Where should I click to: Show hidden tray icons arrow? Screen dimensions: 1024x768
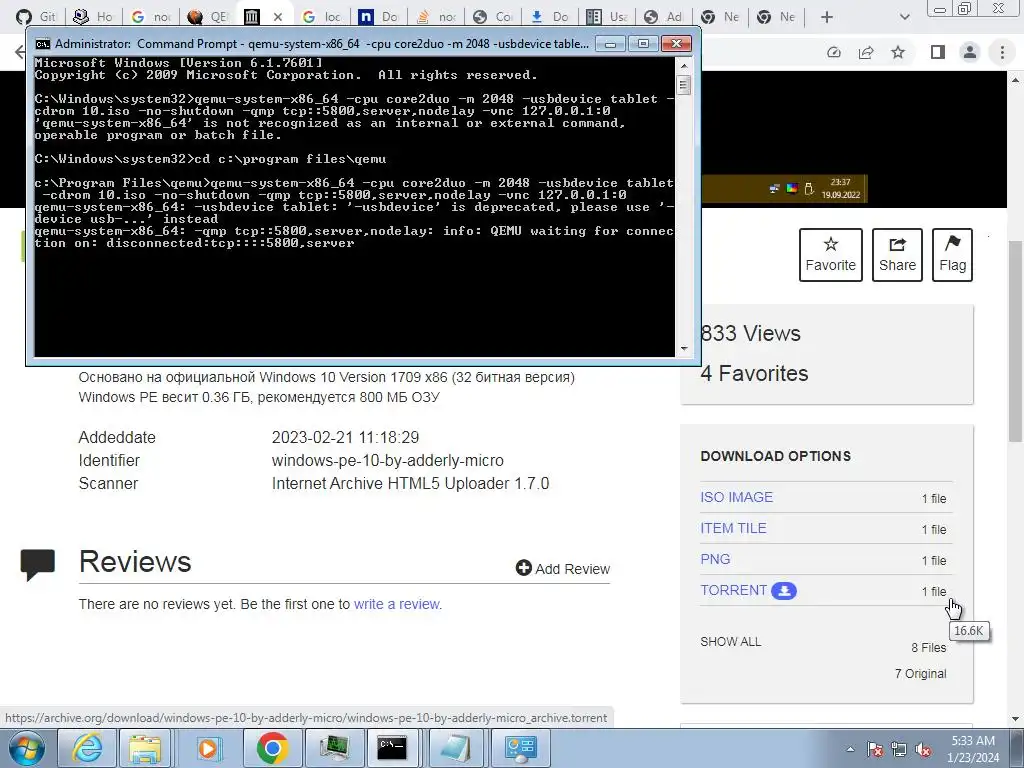850,749
